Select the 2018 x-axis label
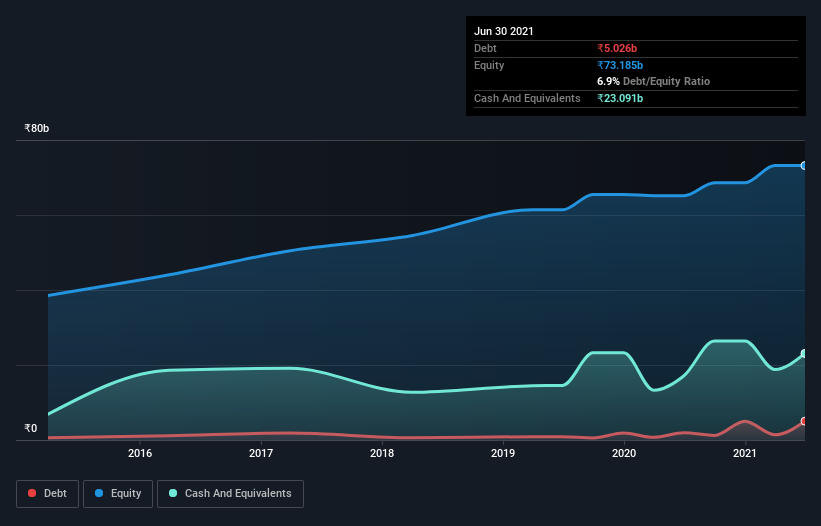Viewport: 821px width, 526px height. [382, 453]
